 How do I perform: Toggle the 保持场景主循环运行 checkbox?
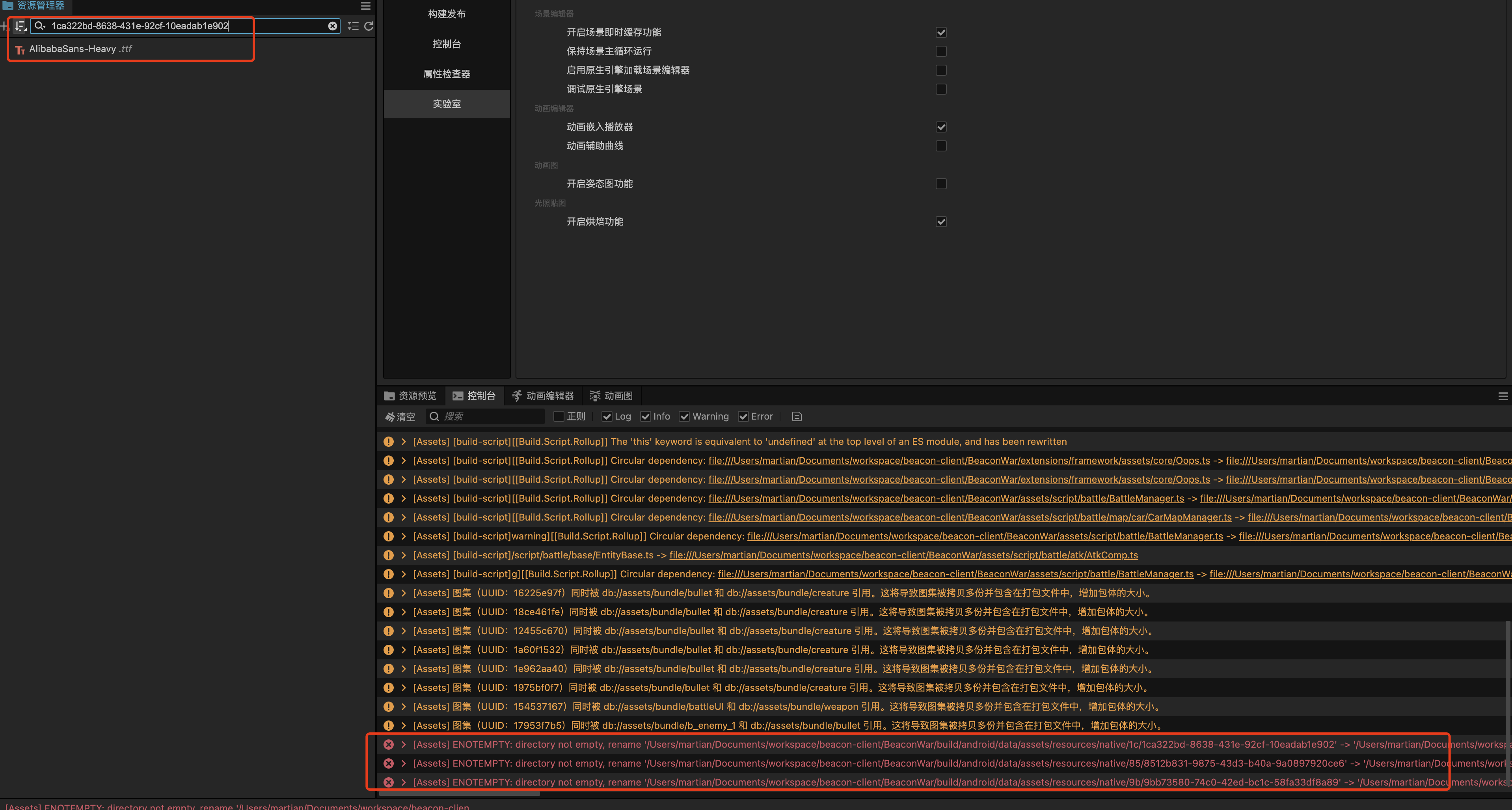coord(941,51)
